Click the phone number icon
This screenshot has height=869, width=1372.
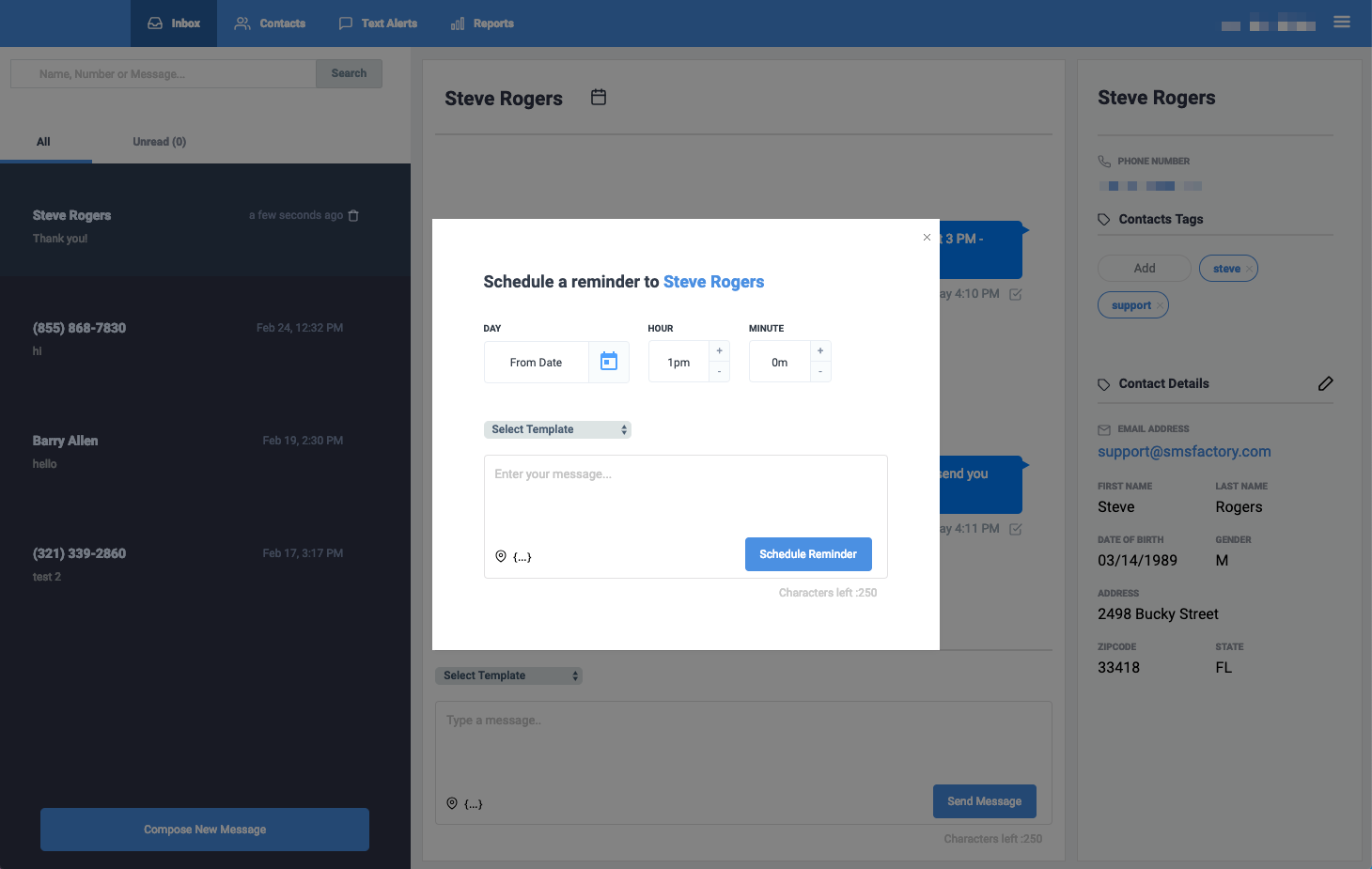pyautogui.click(x=1104, y=162)
